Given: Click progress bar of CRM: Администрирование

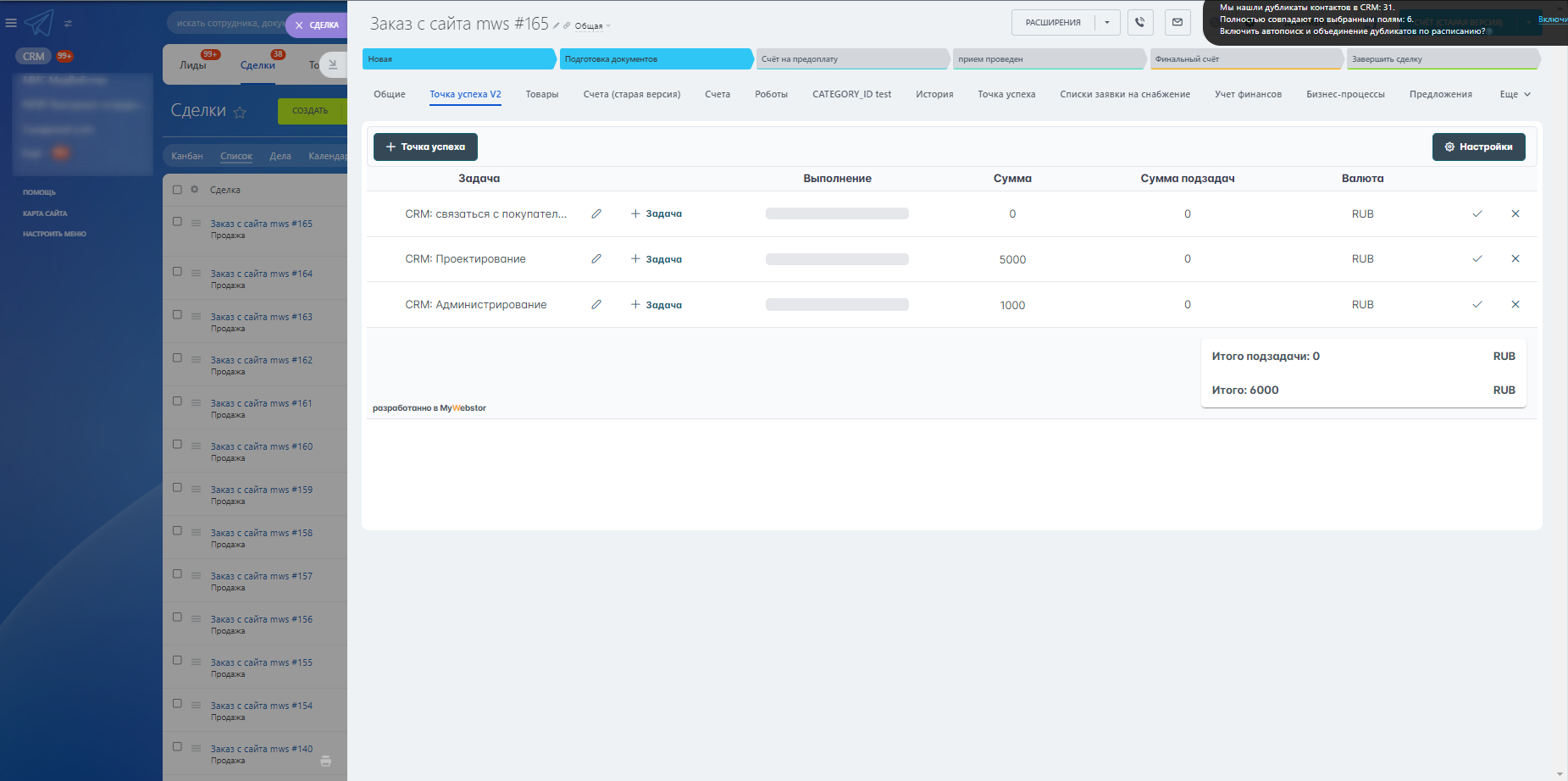Looking at the screenshot, I should tap(837, 305).
